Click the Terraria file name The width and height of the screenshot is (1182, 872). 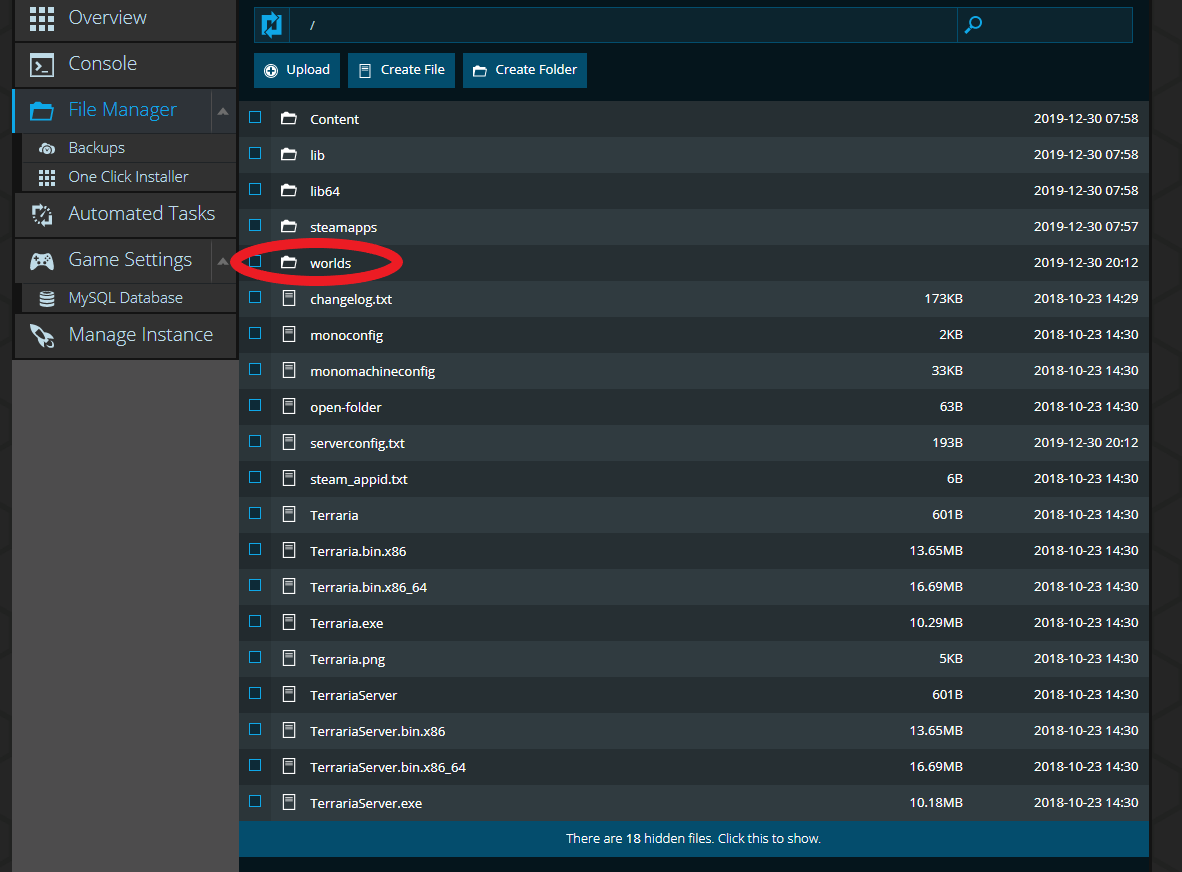tap(334, 516)
